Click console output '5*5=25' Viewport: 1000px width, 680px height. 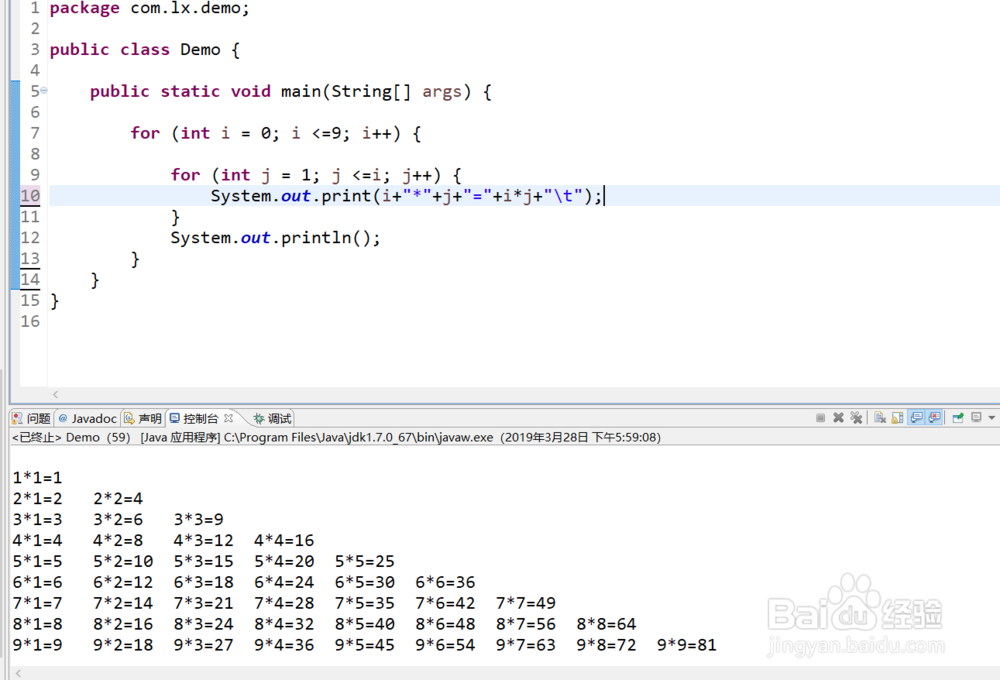pos(365,562)
